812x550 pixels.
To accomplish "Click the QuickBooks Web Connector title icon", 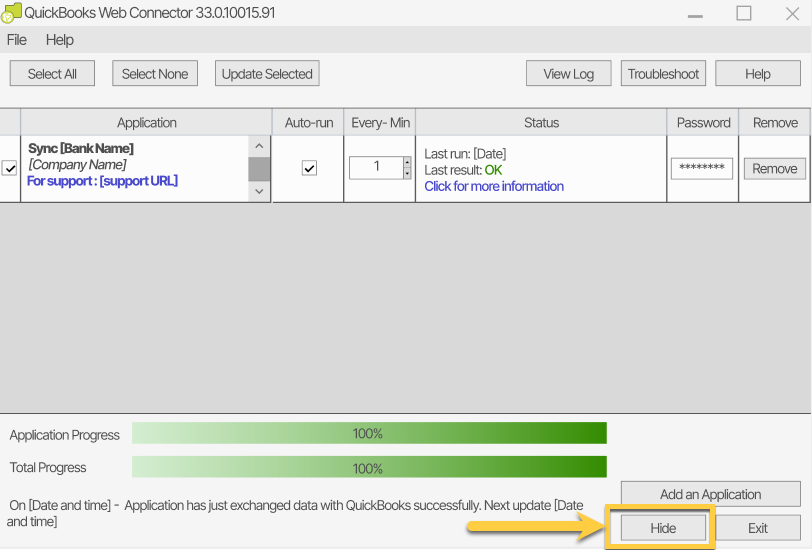I will (x=10, y=14).
